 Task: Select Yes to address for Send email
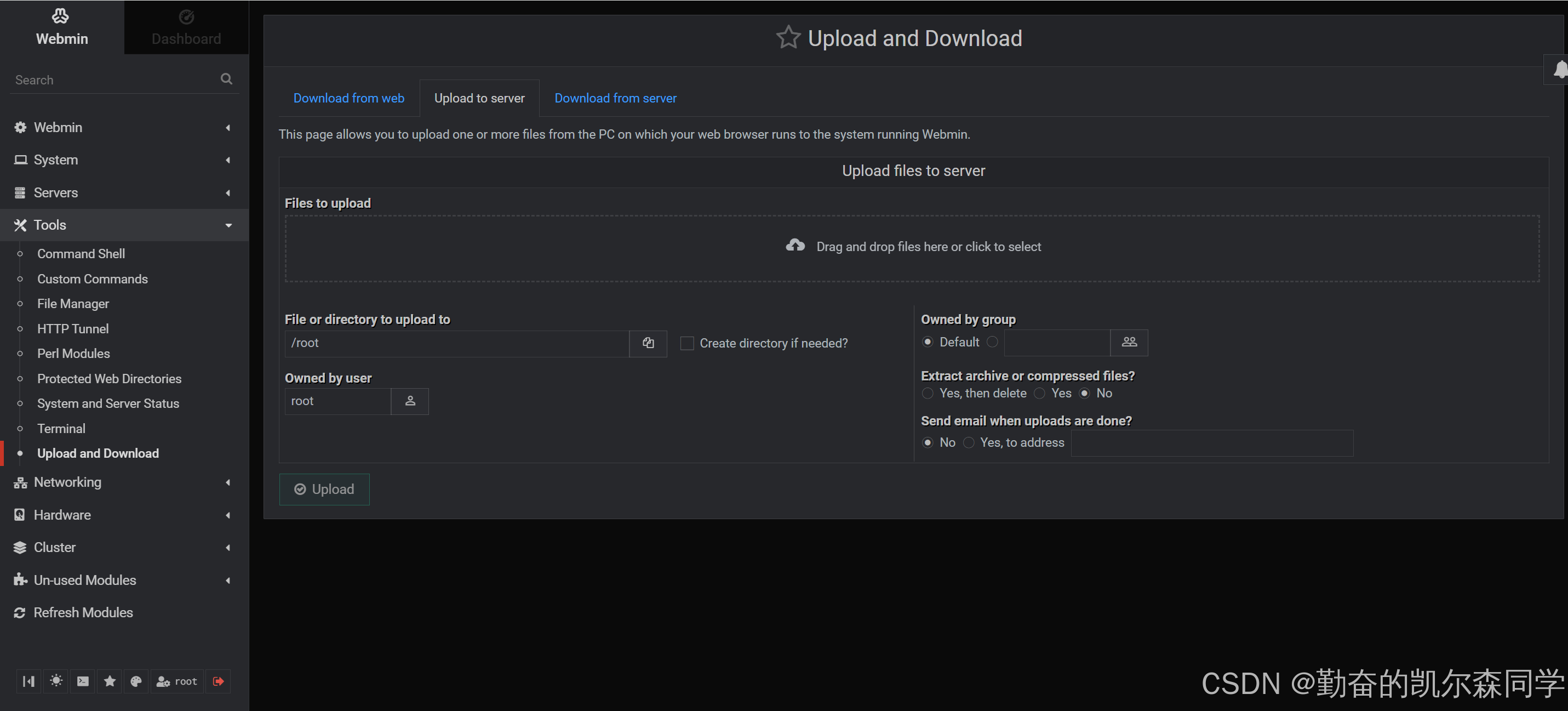click(968, 441)
